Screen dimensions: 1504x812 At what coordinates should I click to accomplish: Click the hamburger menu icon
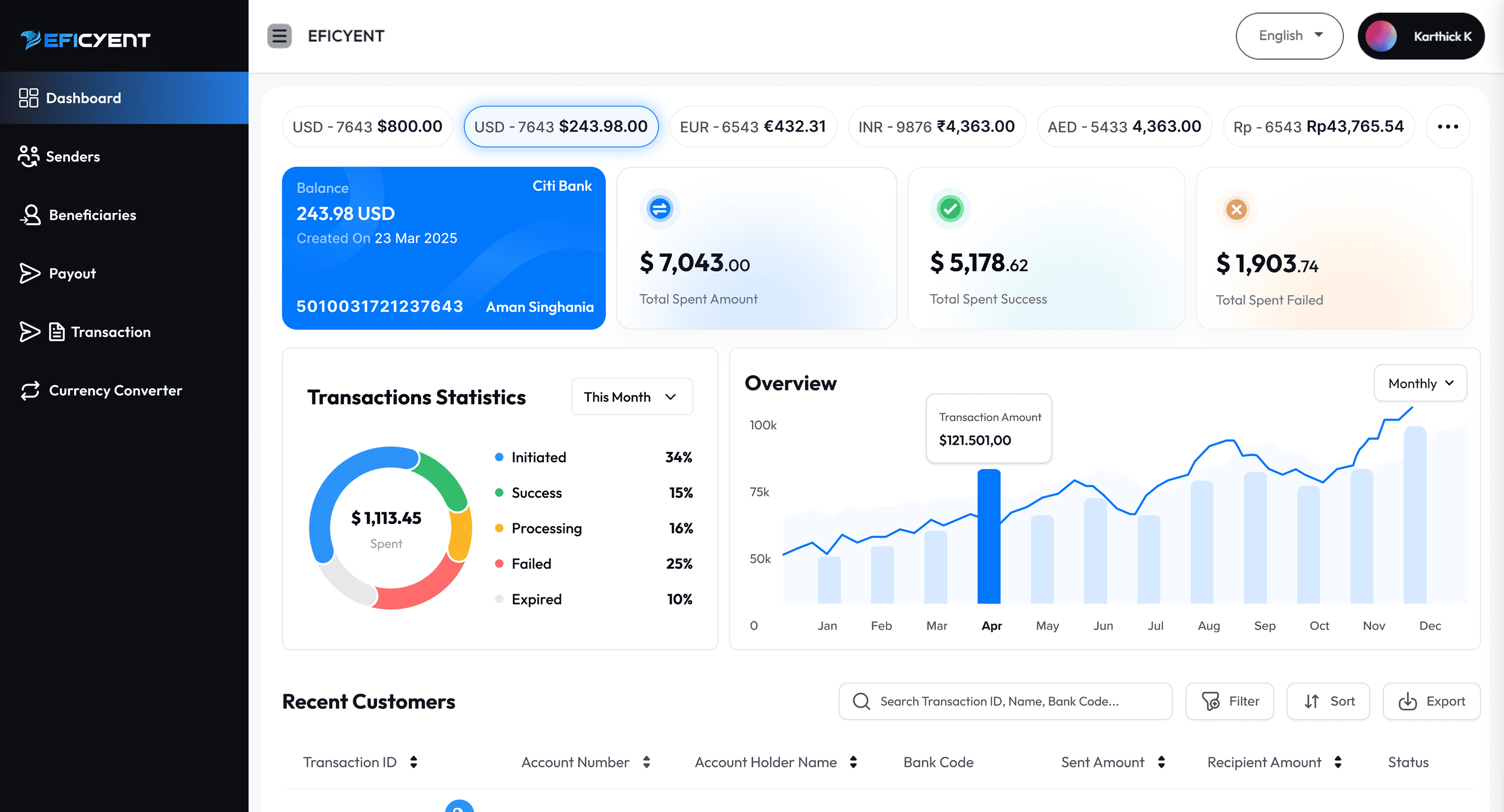tap(279, 36)
